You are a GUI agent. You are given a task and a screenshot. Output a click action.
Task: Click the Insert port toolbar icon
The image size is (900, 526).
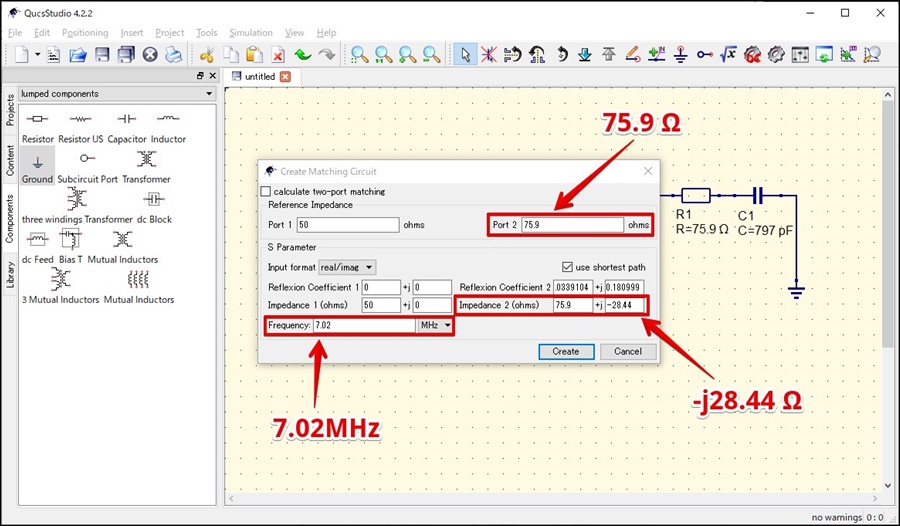click(x=705, y=55)
